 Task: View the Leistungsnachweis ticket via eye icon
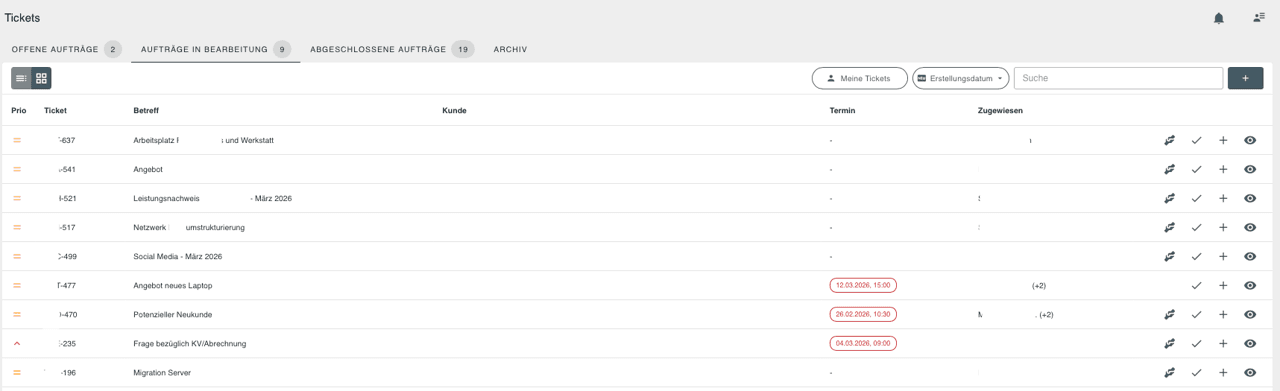point(1250,199)
